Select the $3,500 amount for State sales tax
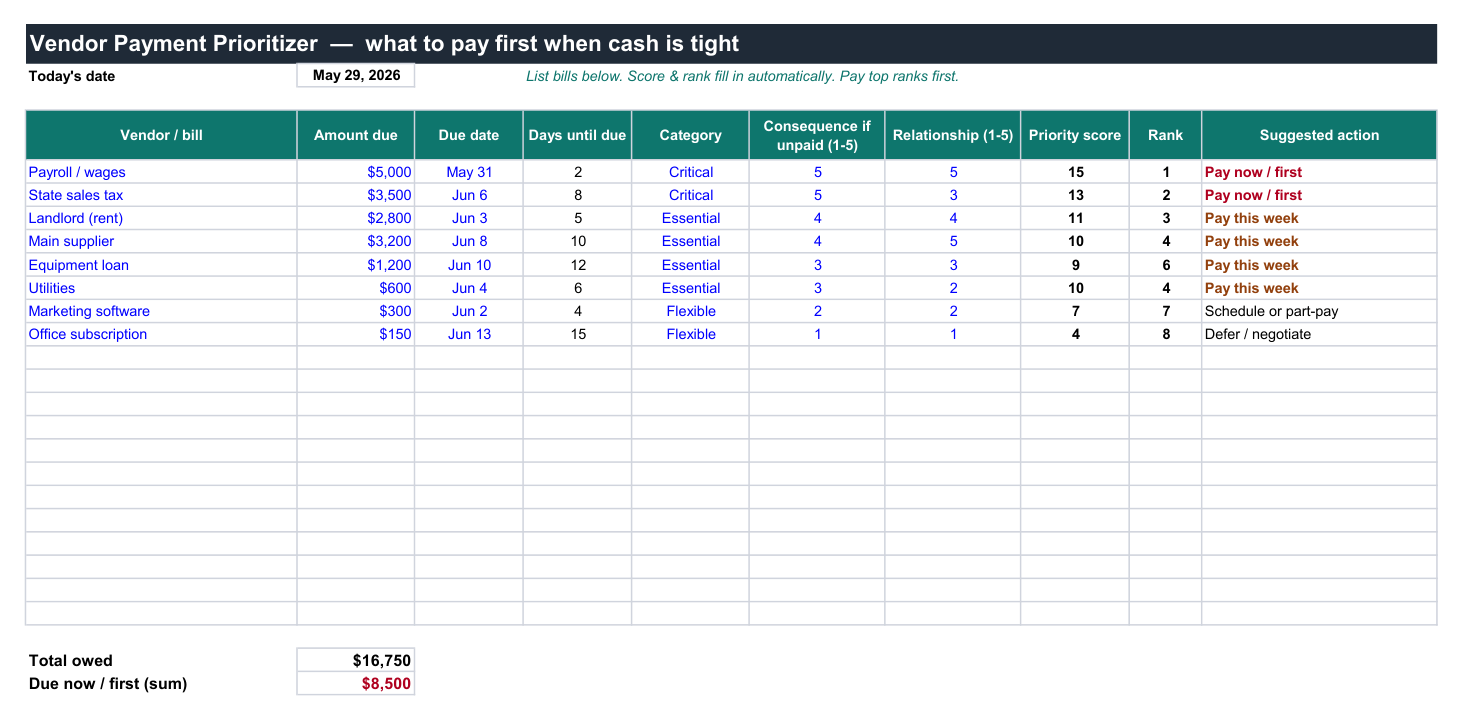This screenshot has height=720, width=1462. (x=356, y=195)
